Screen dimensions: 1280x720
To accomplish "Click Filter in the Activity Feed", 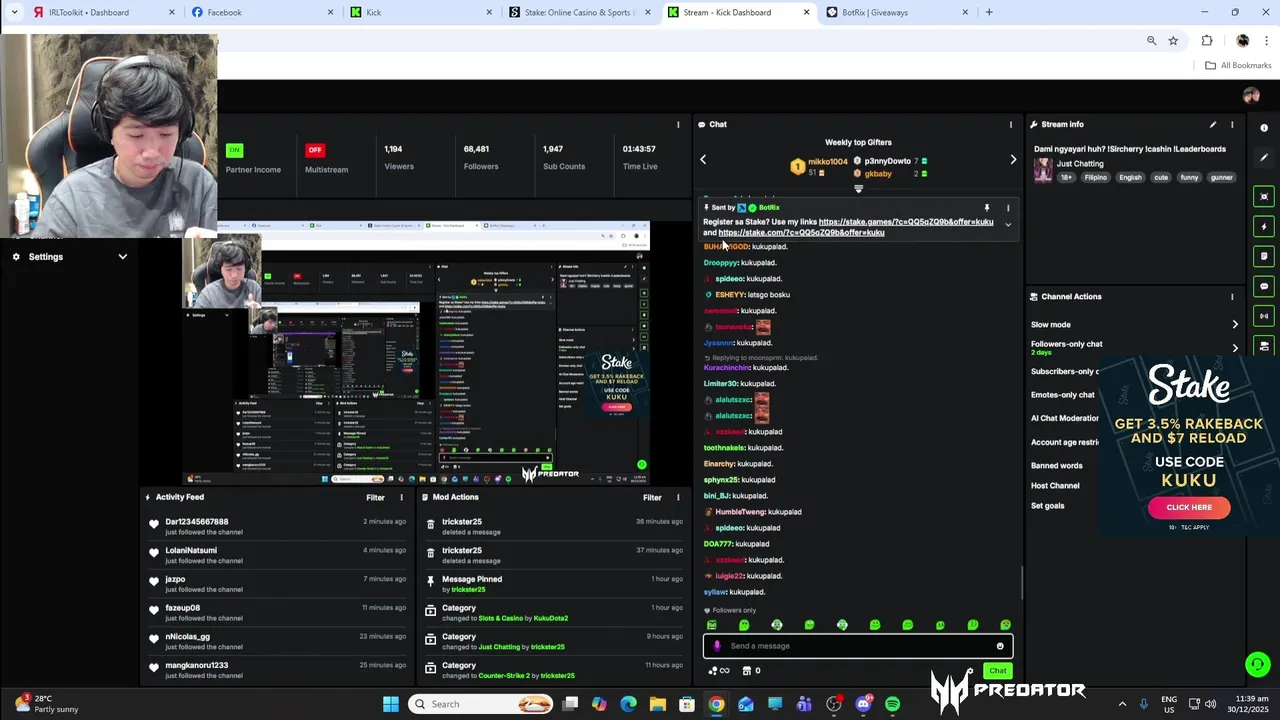I will tap(375, 497).
